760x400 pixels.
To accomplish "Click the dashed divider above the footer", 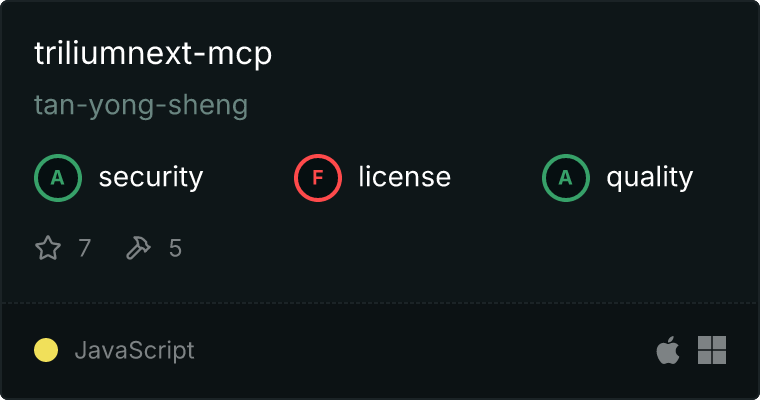I will click(x=380, y=303).
